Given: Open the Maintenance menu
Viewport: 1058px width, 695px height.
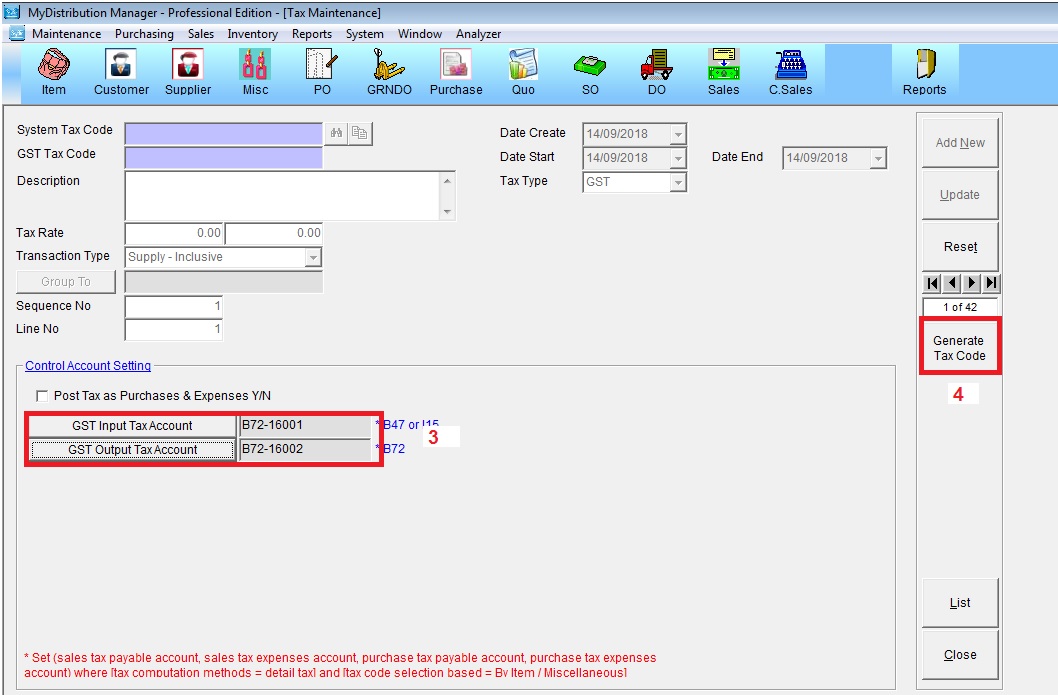Looking at the screenshot, I should pos(66,34).
